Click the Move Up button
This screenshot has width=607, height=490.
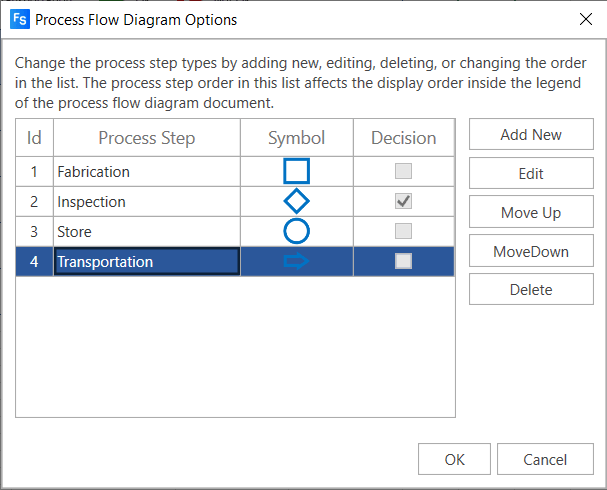(531, 213)
